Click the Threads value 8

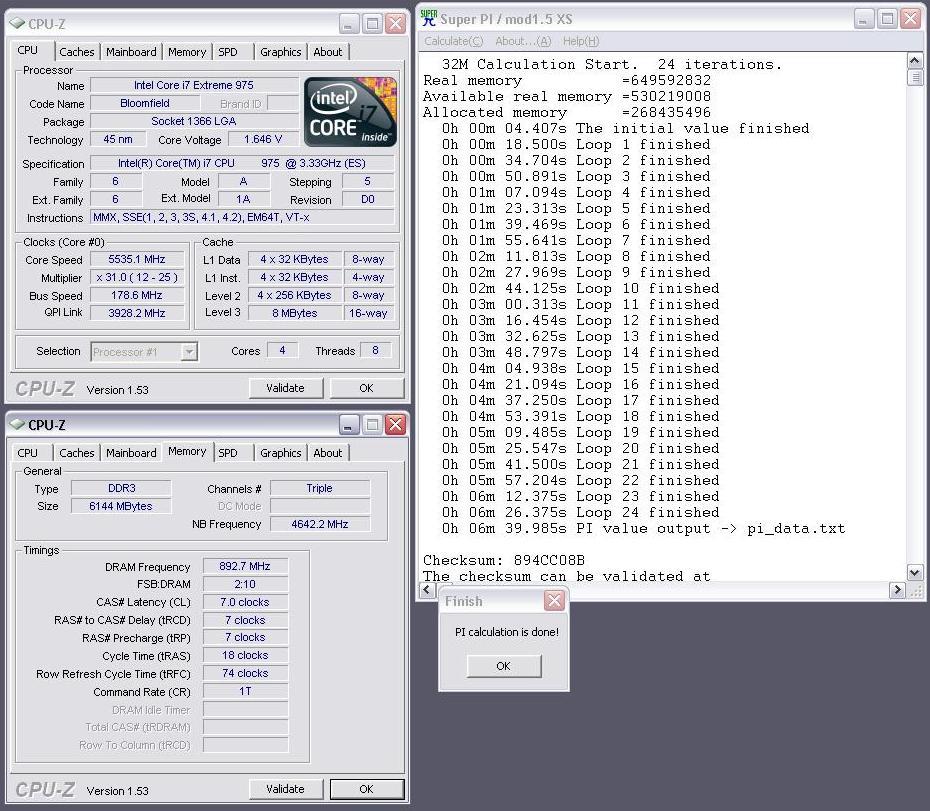(x=375, y=351)
